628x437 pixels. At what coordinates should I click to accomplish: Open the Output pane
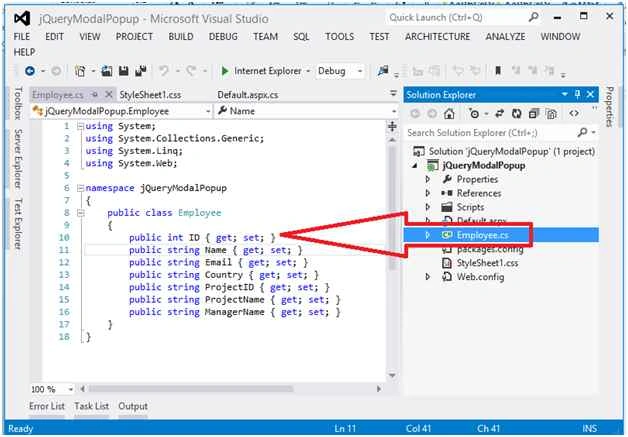(133, 406)
